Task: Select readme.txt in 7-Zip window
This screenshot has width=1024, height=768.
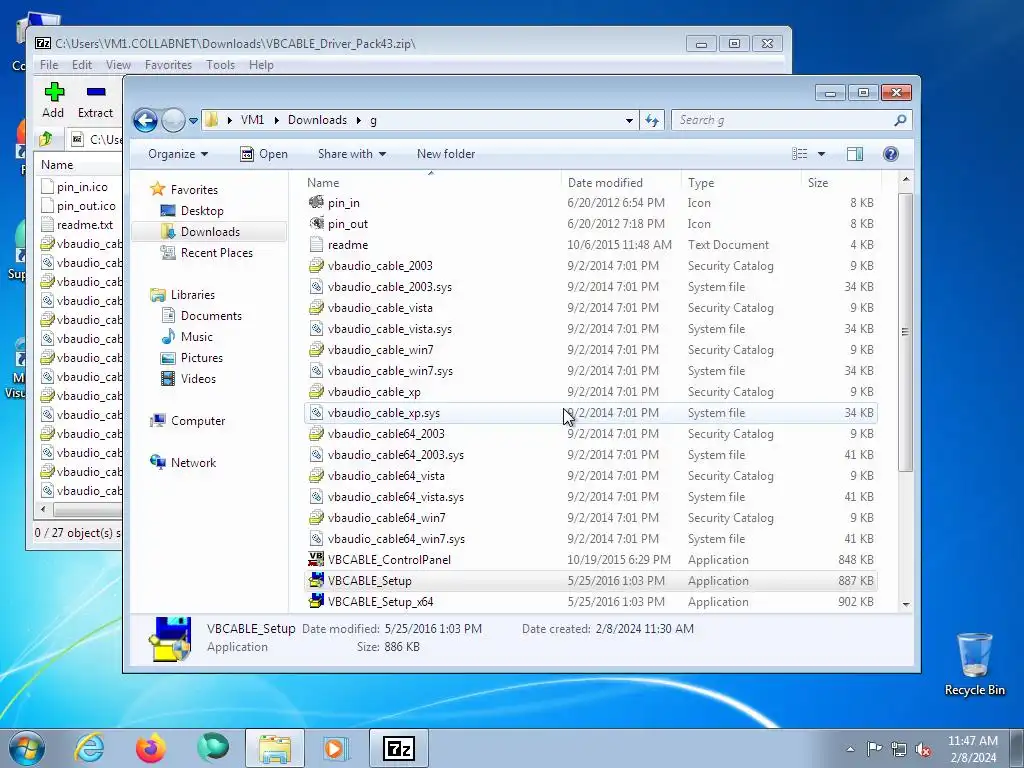Action: 77,225
